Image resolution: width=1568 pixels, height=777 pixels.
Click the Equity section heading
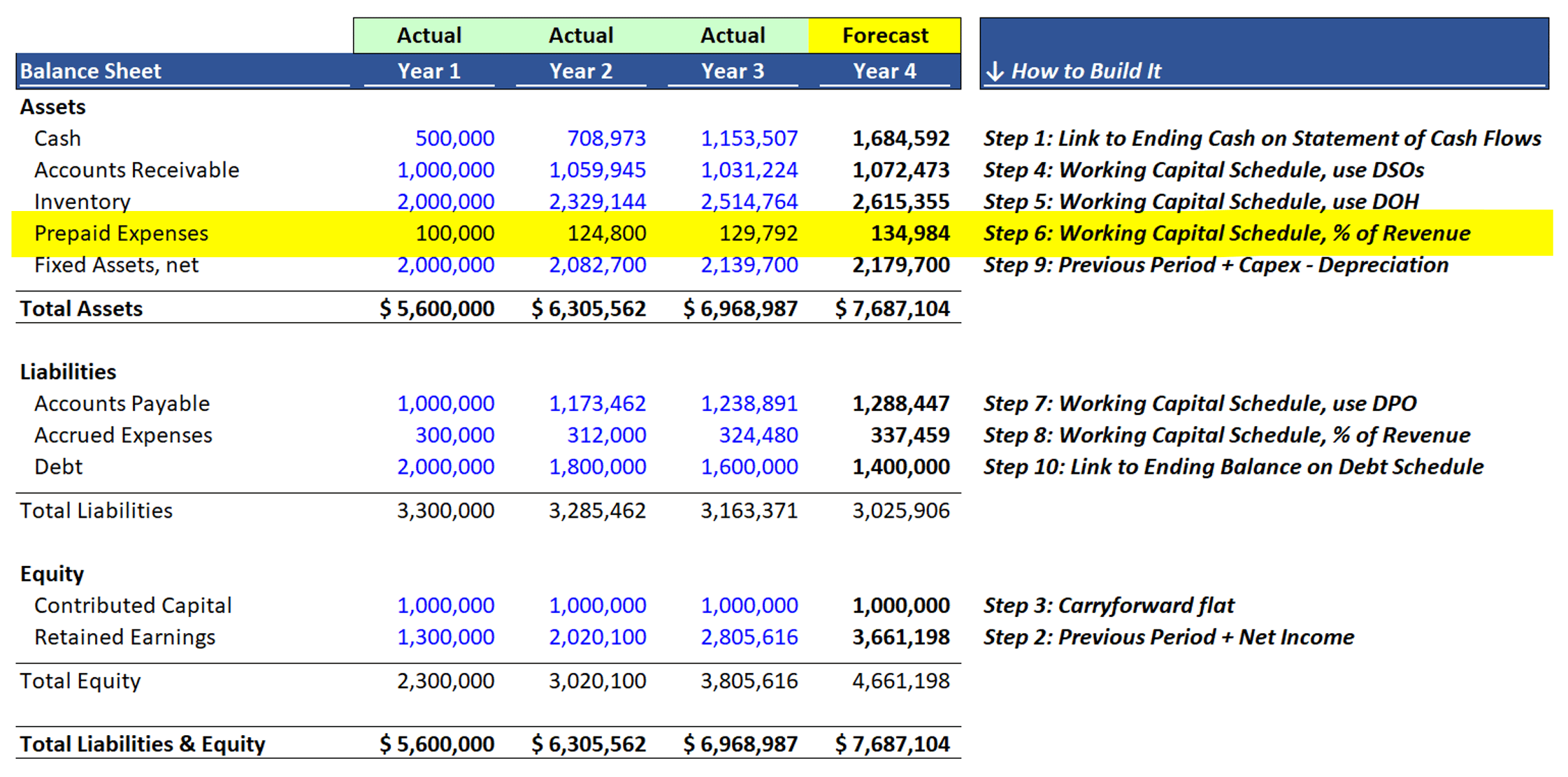click(52, 574)
